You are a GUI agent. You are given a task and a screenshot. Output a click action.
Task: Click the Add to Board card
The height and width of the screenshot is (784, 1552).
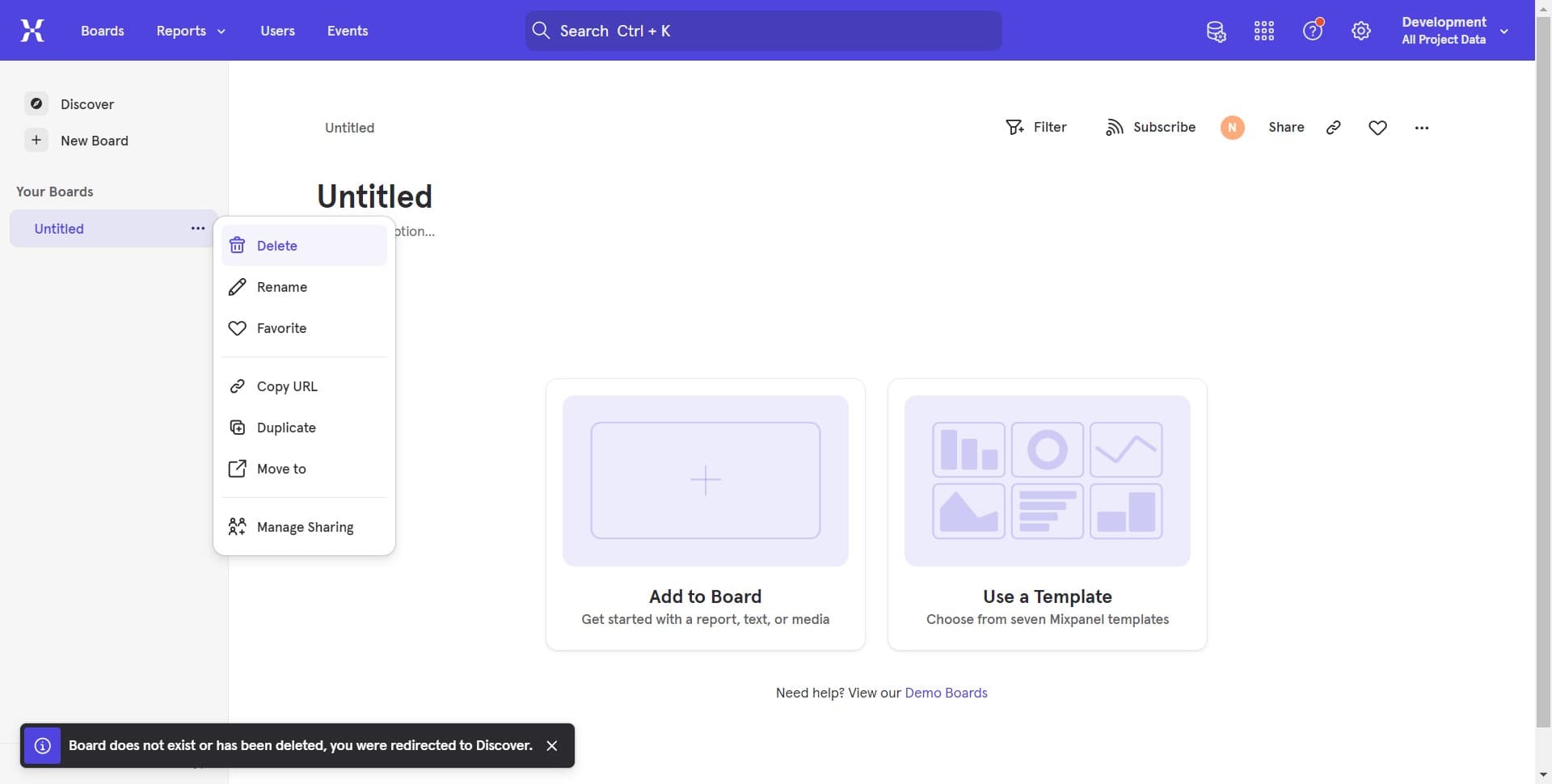pos(704,514)
